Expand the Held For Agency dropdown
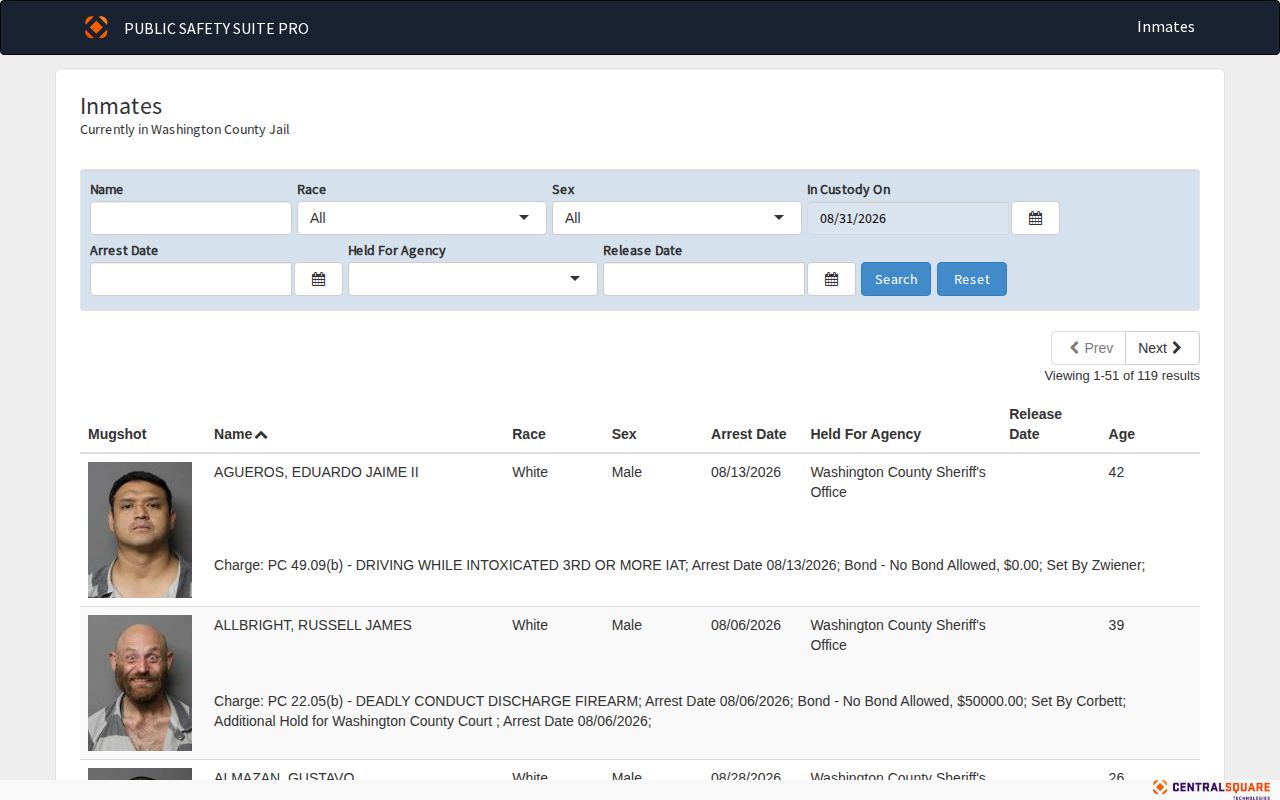Image resolution: width=1280 pixels, height=800 pixels. point(472,279)
